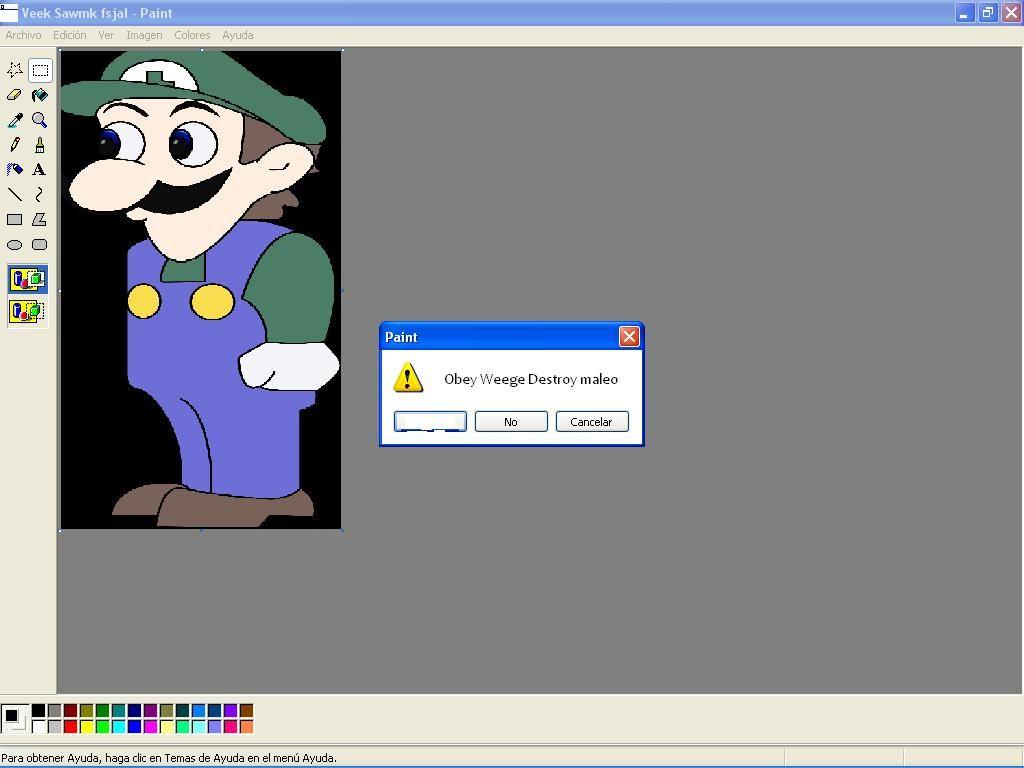Open the Imagen menu
The height and width of the screenshot is (768, 1024).
[144, 34]
